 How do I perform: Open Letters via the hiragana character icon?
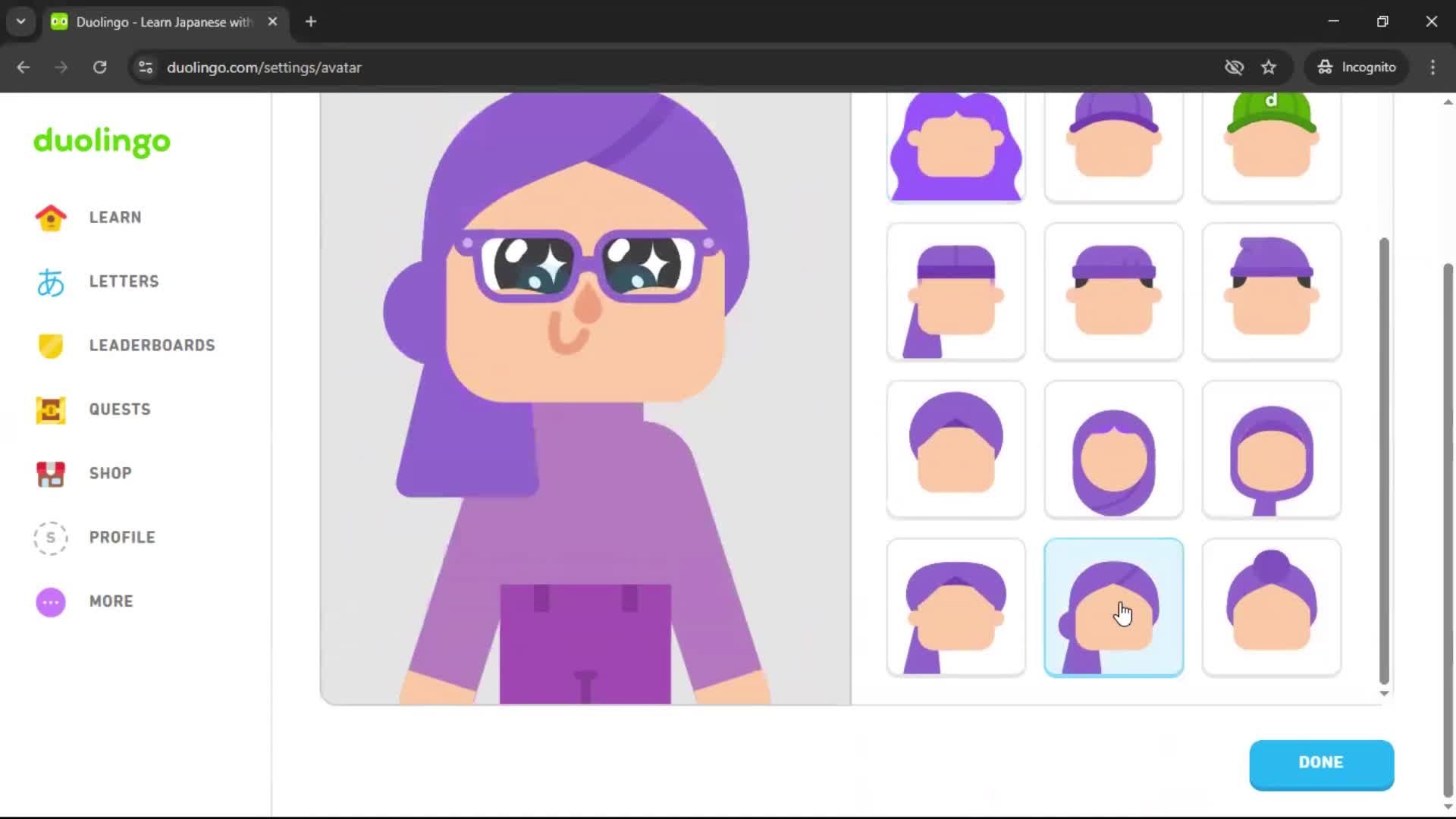(50, 281)
